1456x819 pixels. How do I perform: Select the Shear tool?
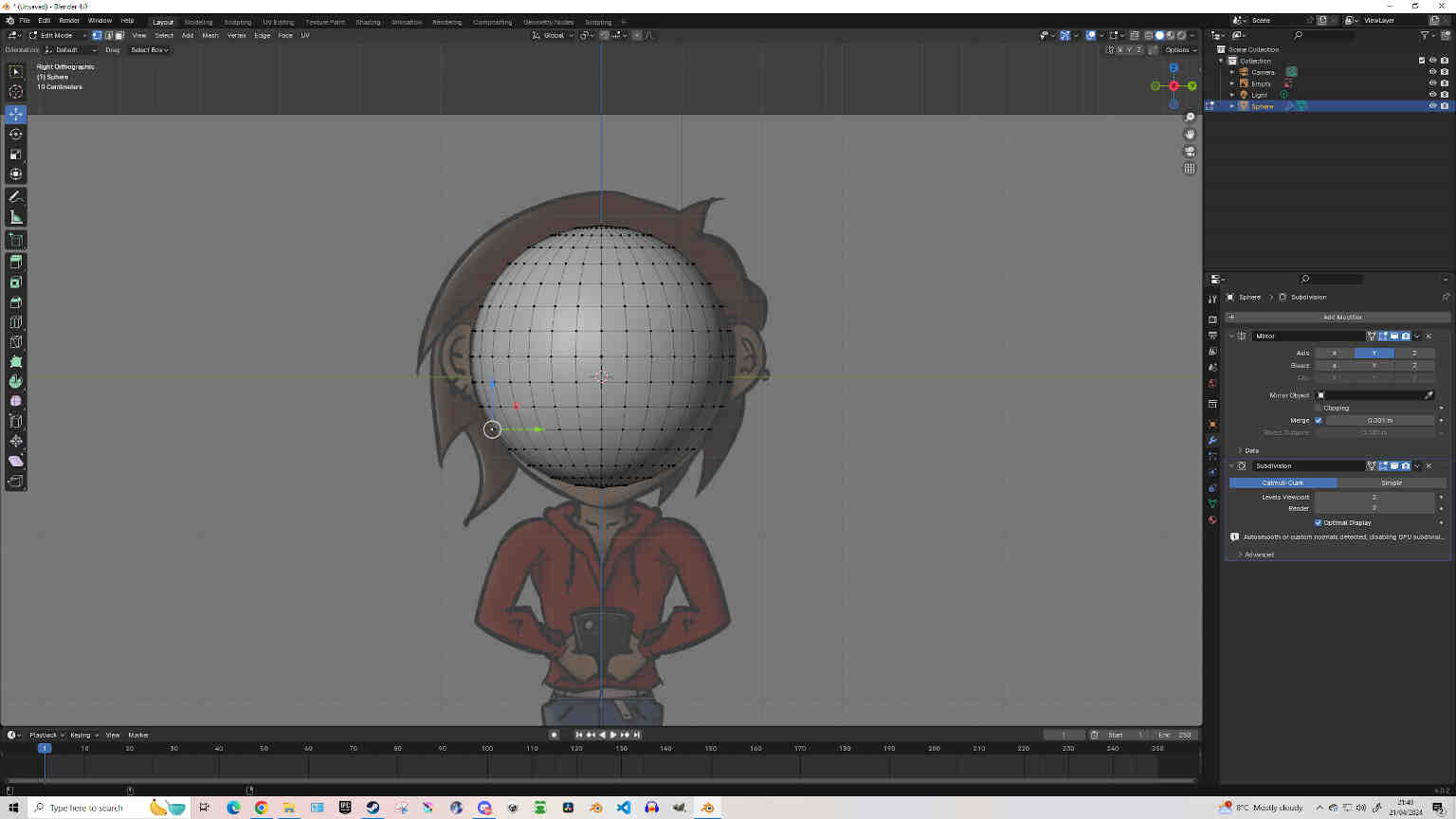coord(16,462)
